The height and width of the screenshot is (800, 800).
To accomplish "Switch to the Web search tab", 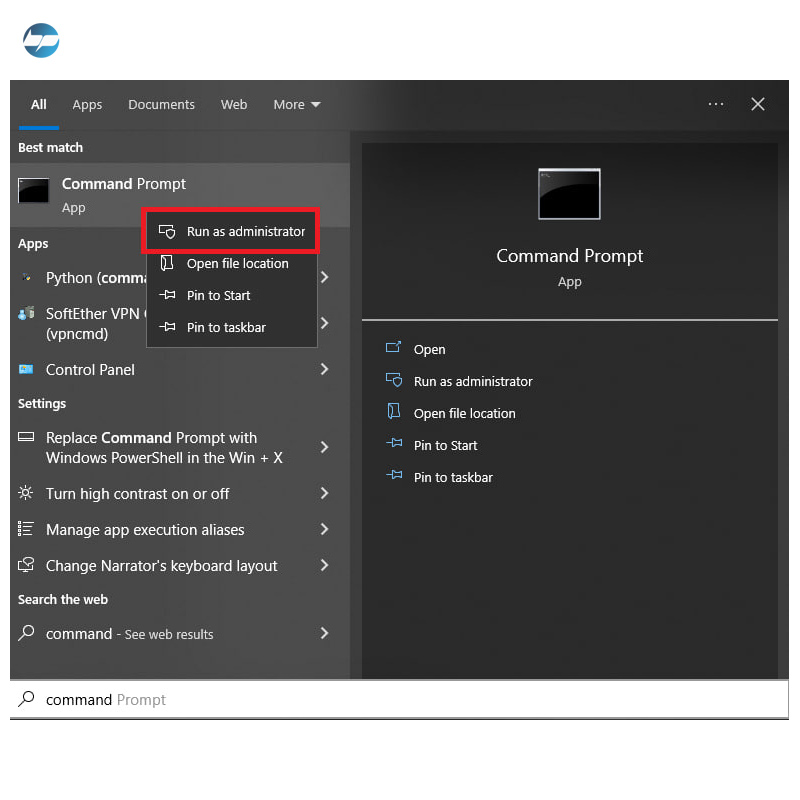I will tap(234, 105).
